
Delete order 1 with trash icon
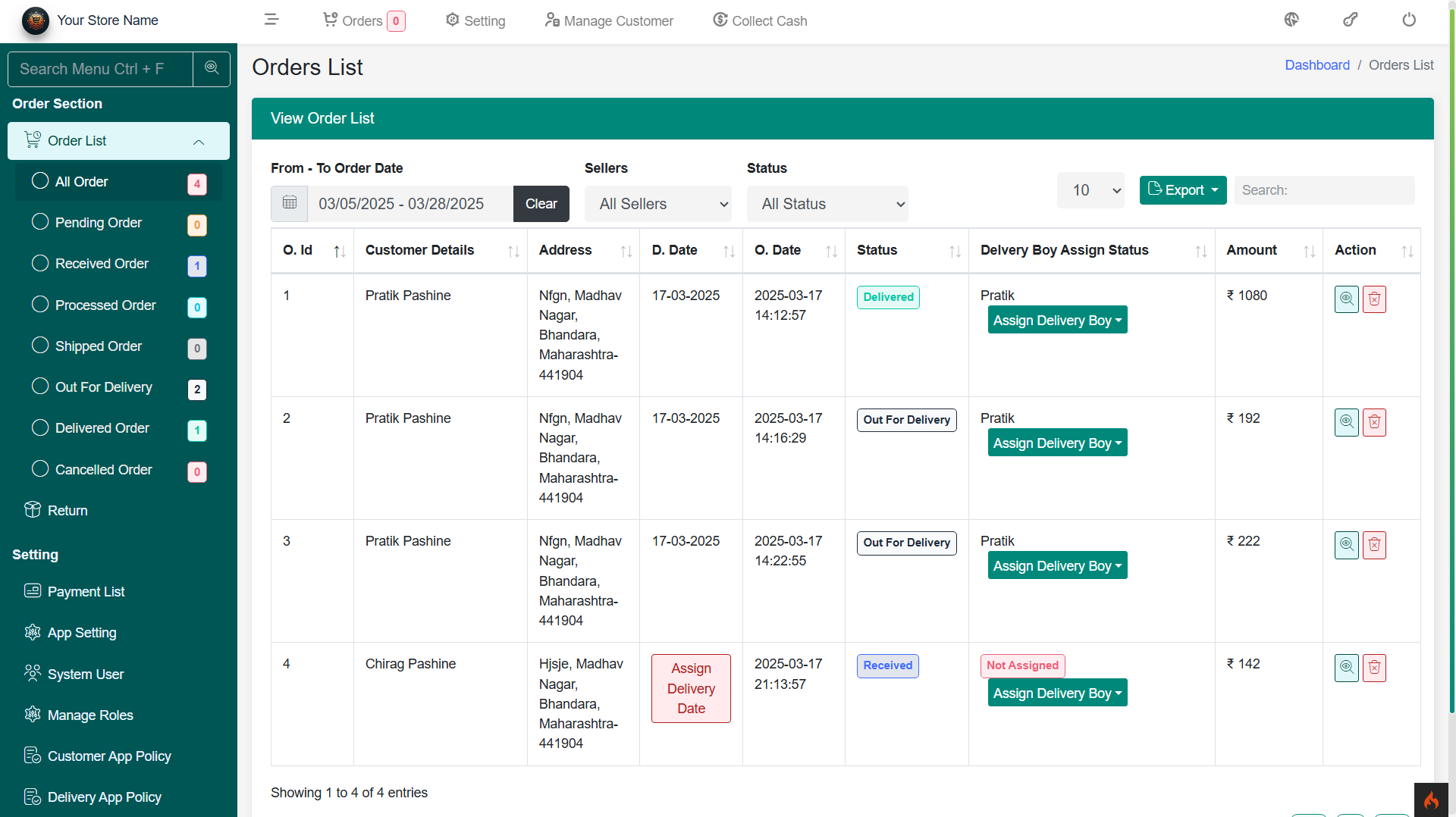(x=1374, y=299)
